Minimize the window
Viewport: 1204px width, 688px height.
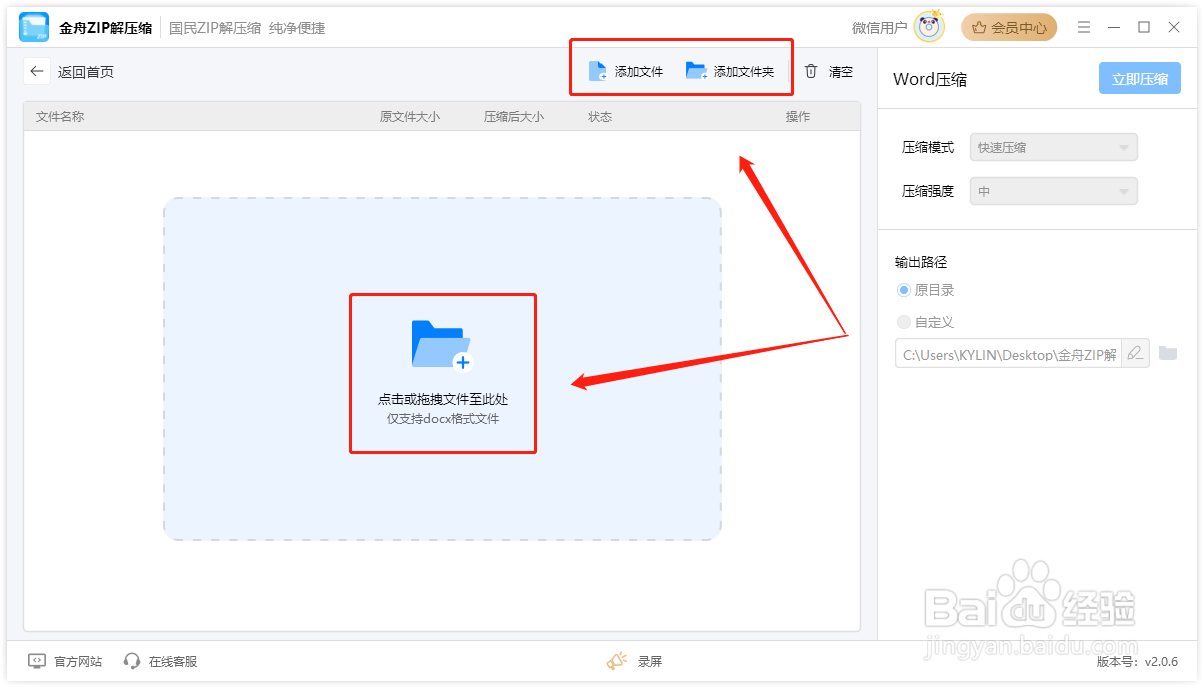click(x=1115, y=27)
